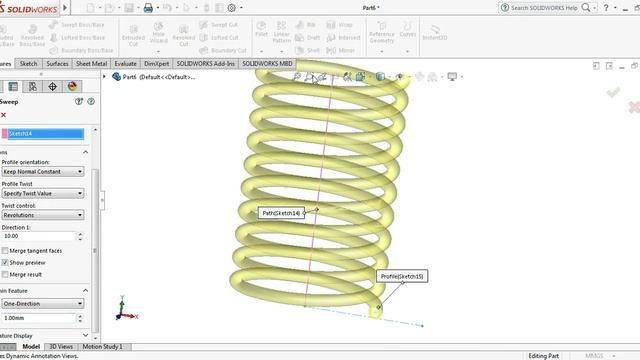Image resolution: width=640 pixels, height=360 pixels.
Task: Open the DimXpertManager crosshair tab icon
Action: [52, 87]
